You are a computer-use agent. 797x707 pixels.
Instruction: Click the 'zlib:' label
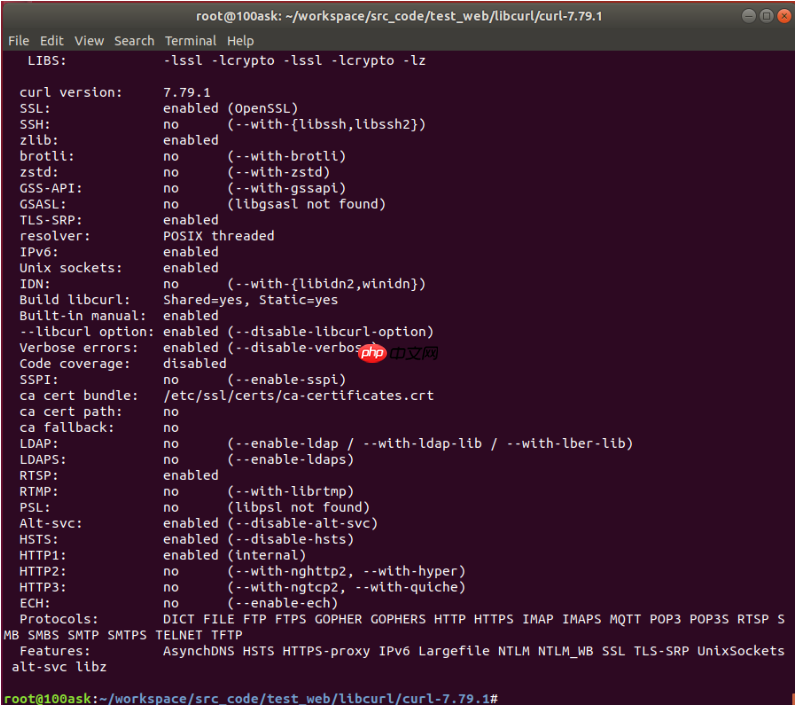[39, 140]
